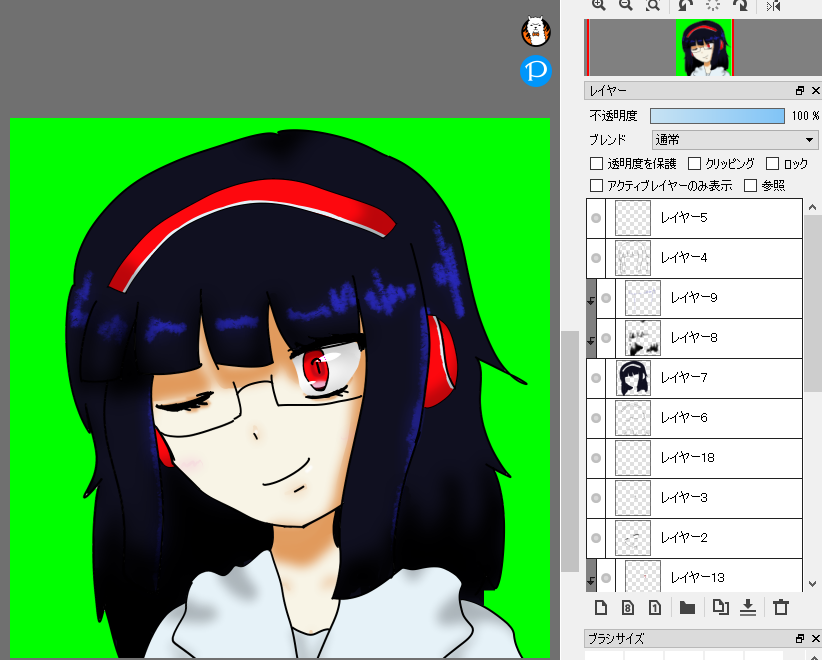Toggle visibility of レイヤー3
This screenshot has height=660, width=822.
[x=596, y=498]
